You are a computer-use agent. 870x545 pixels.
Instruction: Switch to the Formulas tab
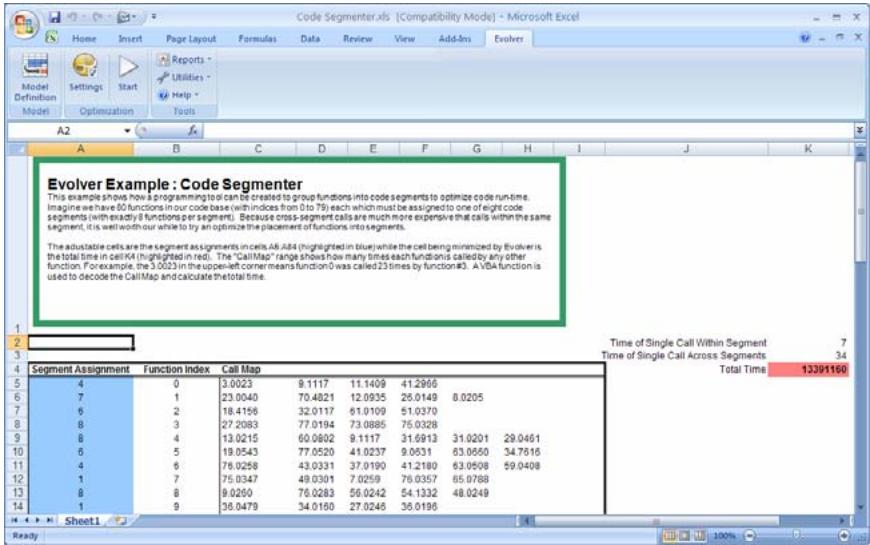point(257,39)
